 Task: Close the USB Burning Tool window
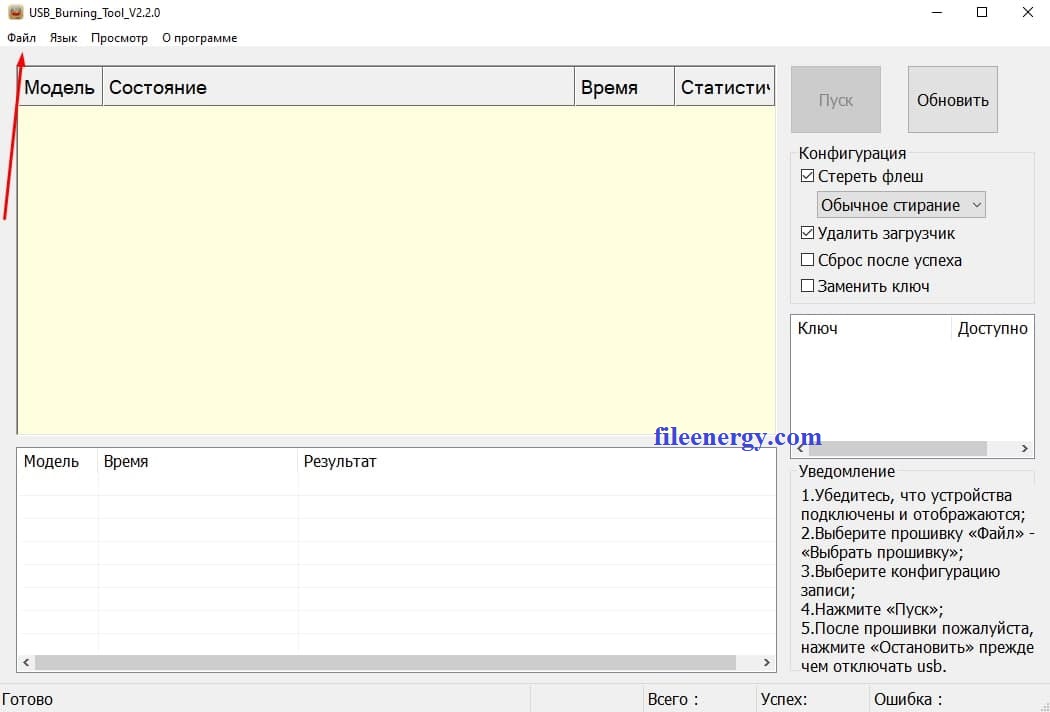tap(1027, 12)
